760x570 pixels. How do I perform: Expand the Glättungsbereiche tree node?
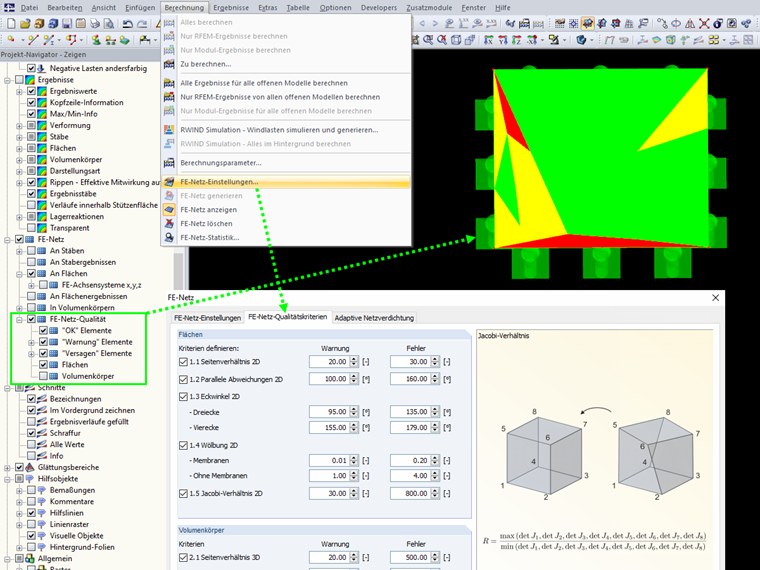pyautogui.click(x=7, y=468)
